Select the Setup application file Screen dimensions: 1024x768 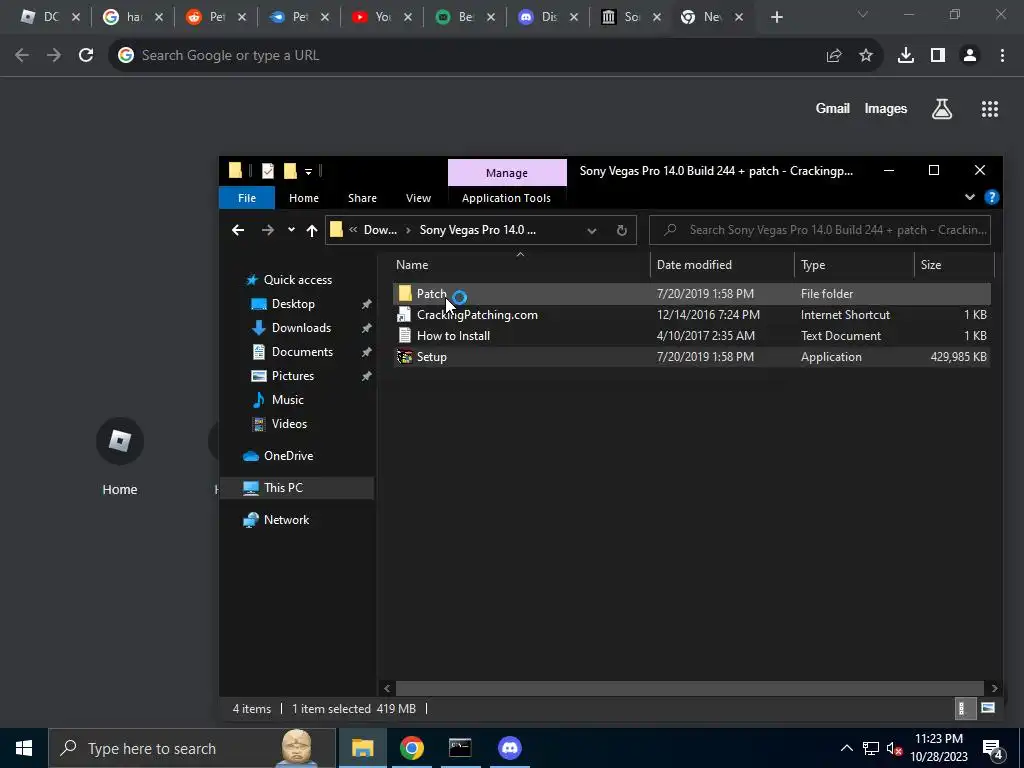[x=692, y=357]
